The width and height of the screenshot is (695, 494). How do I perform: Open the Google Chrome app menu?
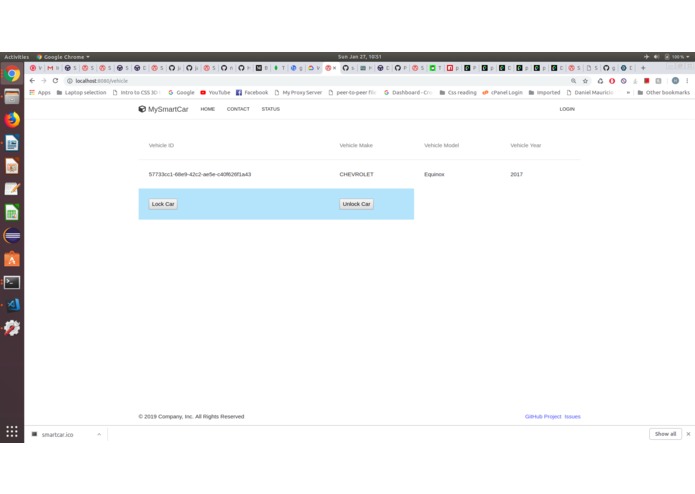pos(63,57)
